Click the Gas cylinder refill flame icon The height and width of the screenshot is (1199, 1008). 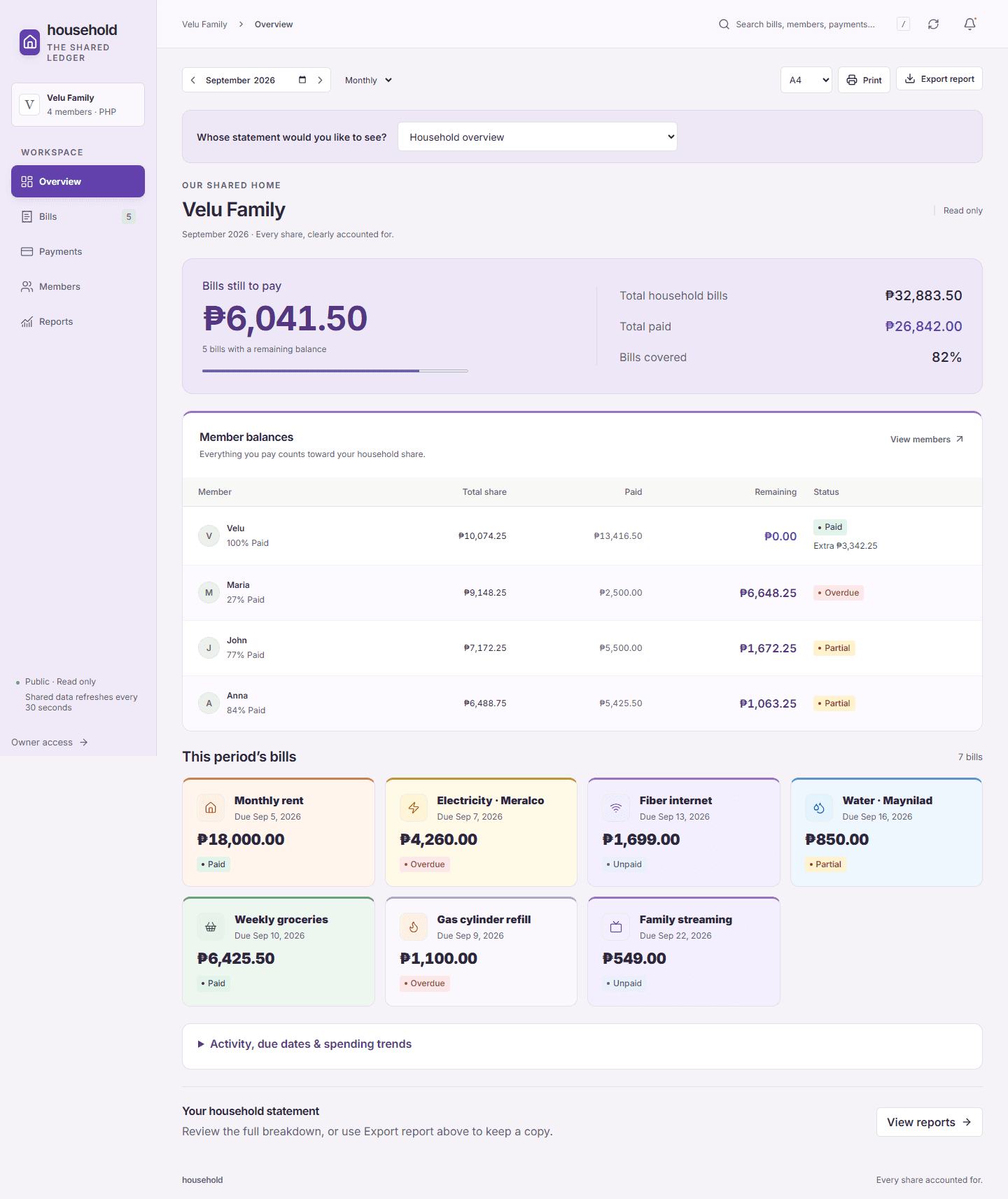pyautogui.click(x=414, y=927)
